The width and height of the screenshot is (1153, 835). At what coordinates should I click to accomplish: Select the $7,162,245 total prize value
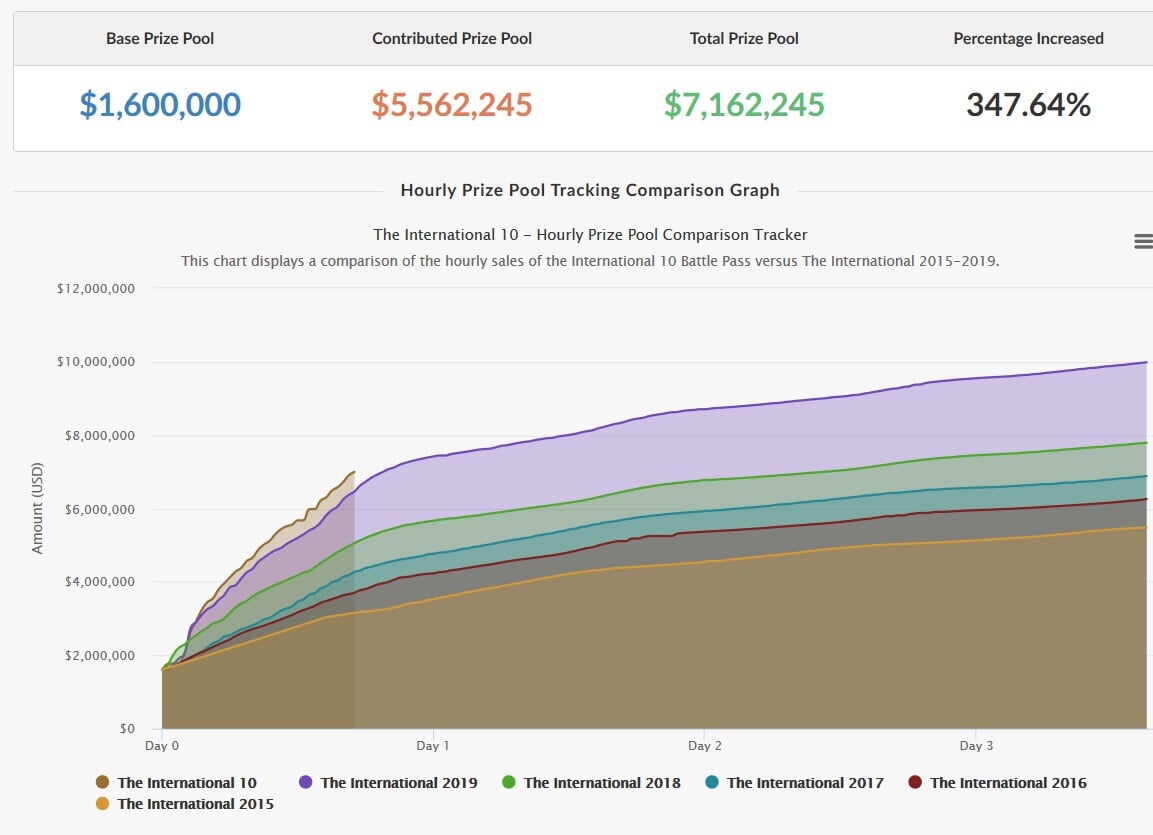743,104
